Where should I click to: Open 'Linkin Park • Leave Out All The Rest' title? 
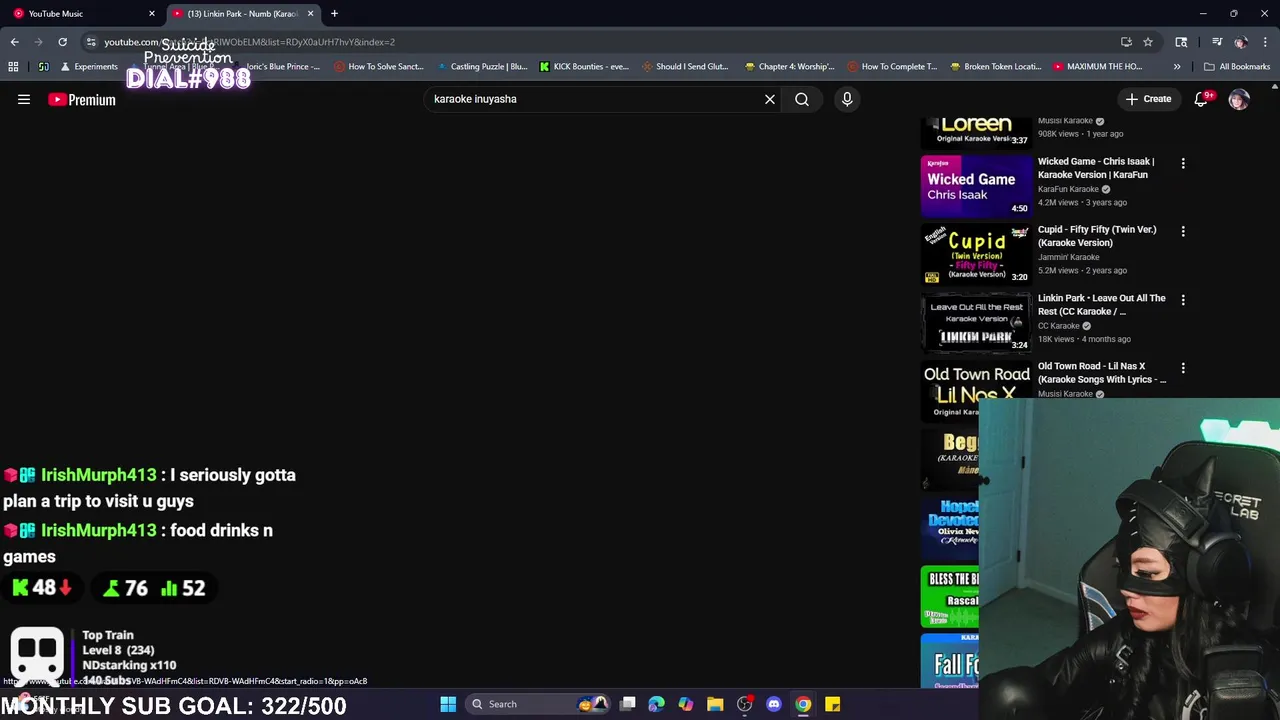click(1101, 304)
